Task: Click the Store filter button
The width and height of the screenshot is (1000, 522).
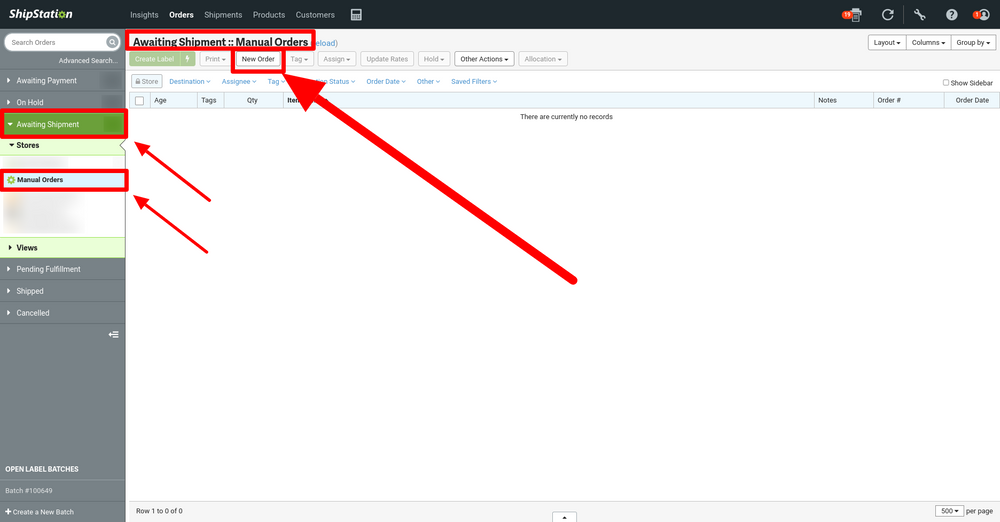Action: coord(147,82)
